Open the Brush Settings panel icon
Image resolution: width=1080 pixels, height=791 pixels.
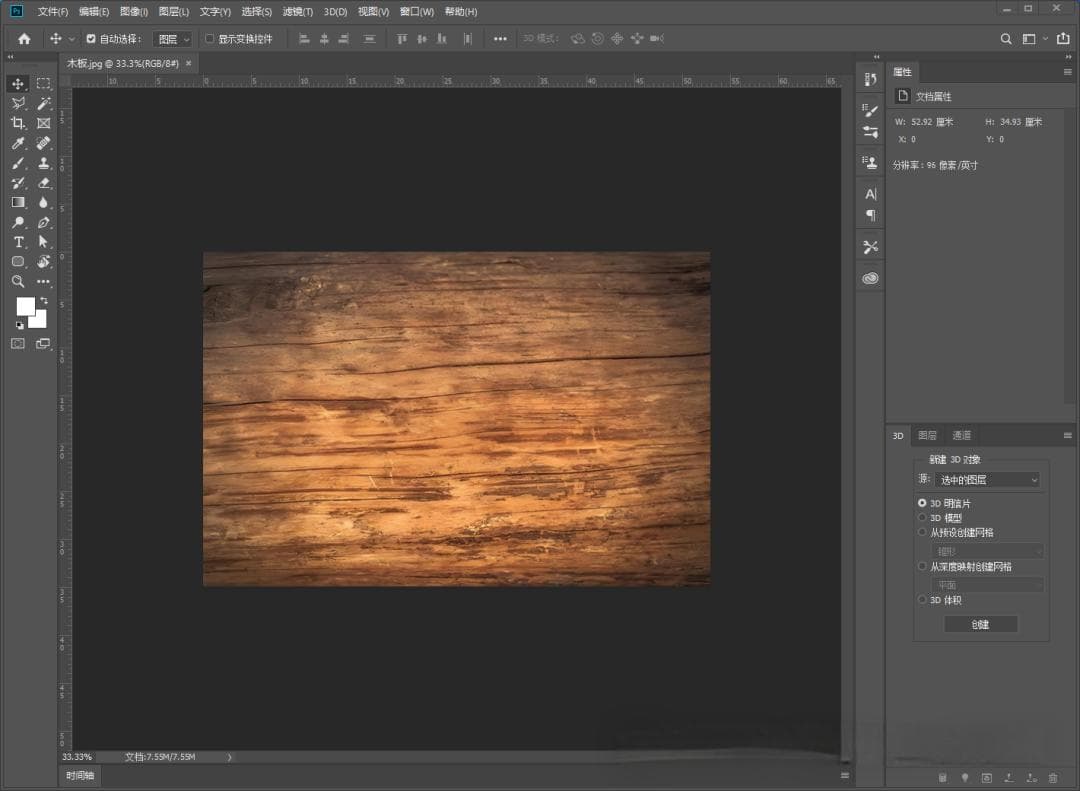click(871, 132)
